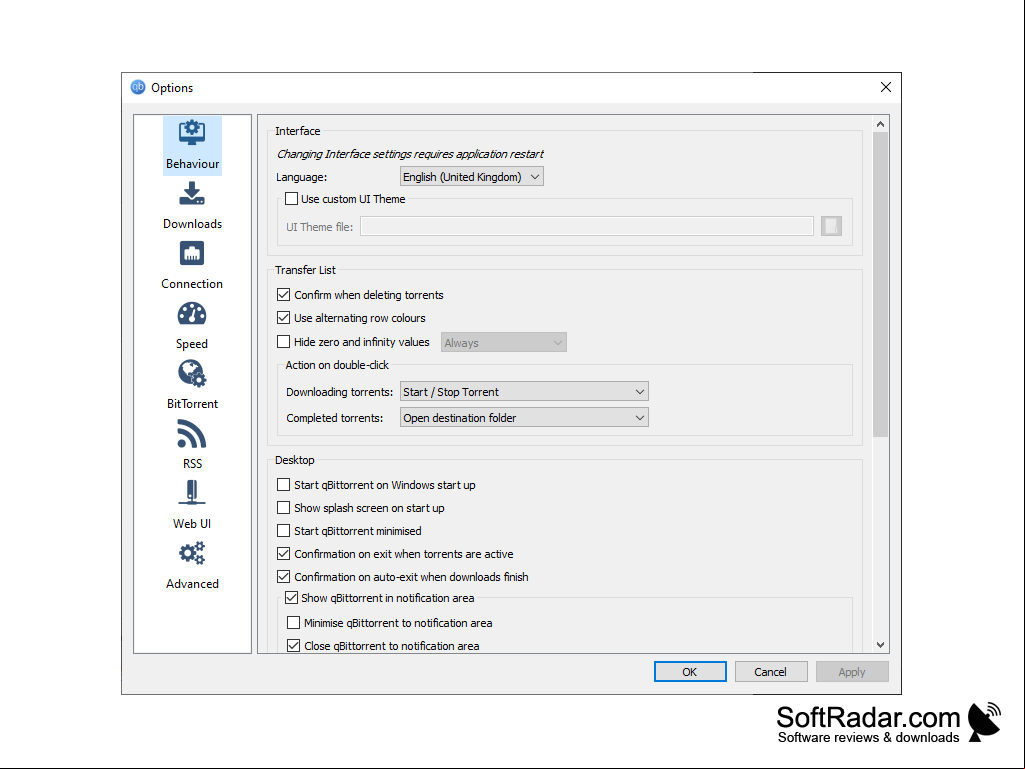Open the Downloads settings page
Viewport: 1025px width, 769px height.
tap(192, 206)
